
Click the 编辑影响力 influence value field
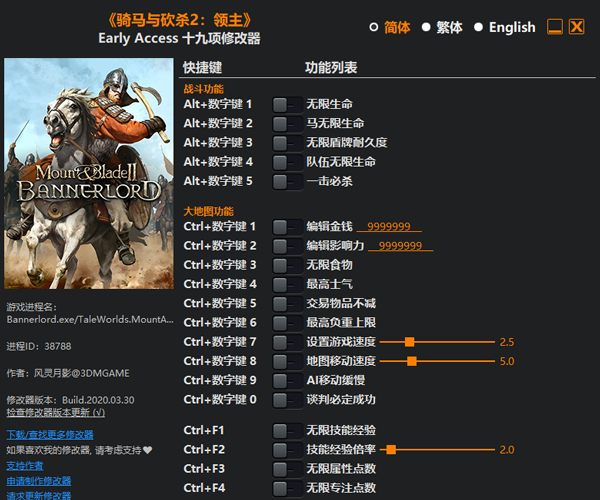[400, 246]
